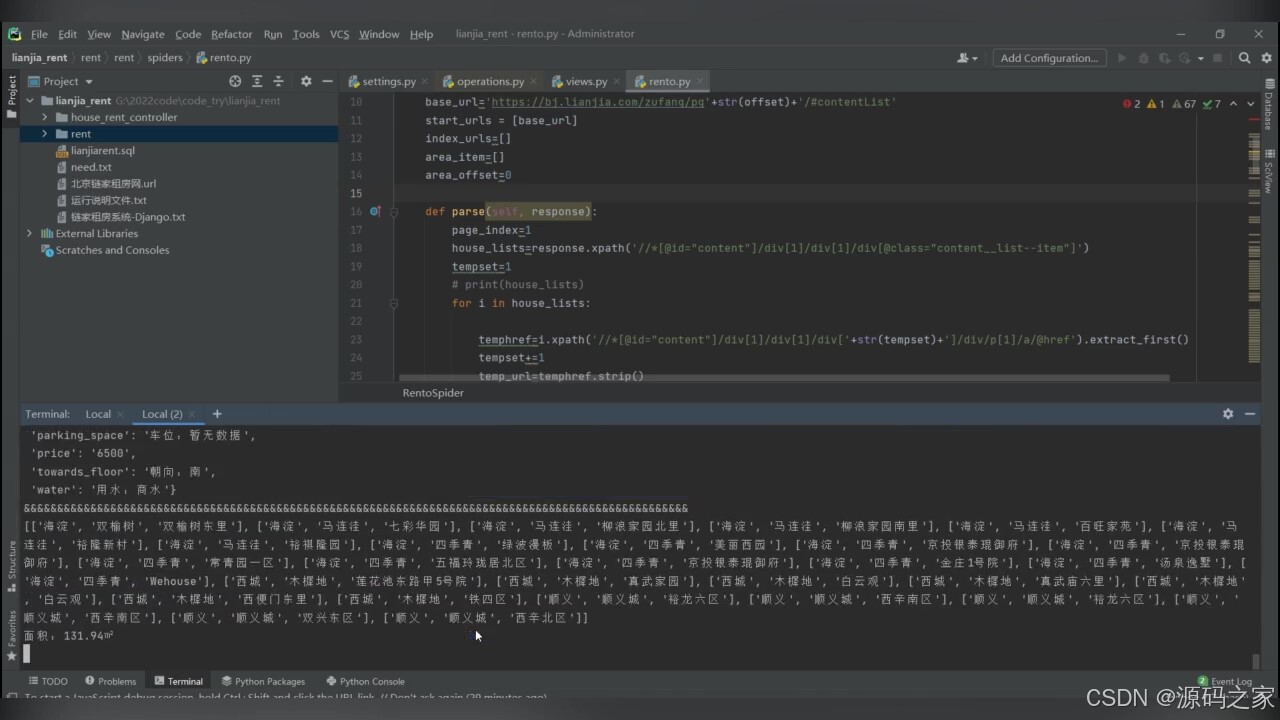The width and height of the screenshot is (1280, 720).
Task: Click the Profile run icon
Action: (1184, 58)
